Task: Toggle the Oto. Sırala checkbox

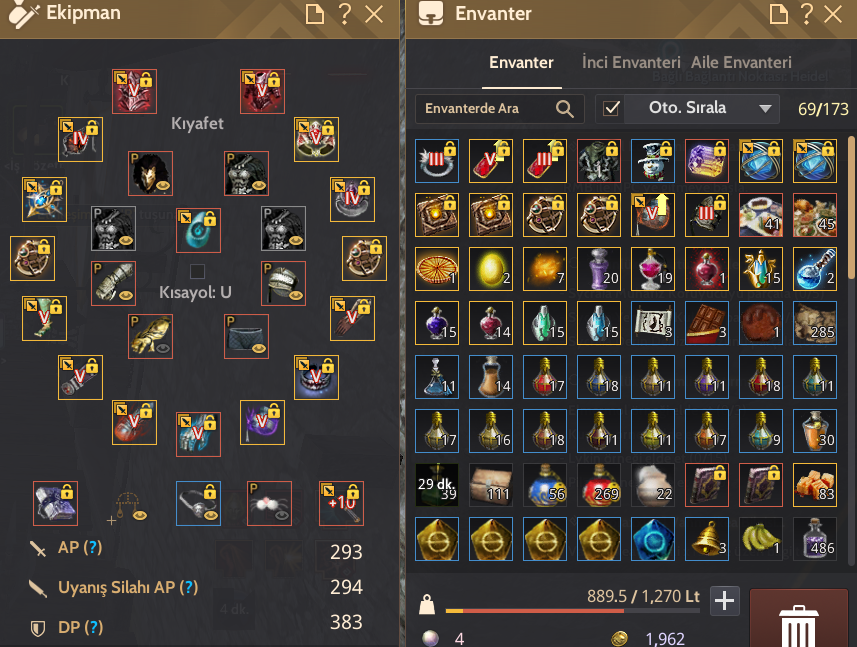Action: point(611,108)
